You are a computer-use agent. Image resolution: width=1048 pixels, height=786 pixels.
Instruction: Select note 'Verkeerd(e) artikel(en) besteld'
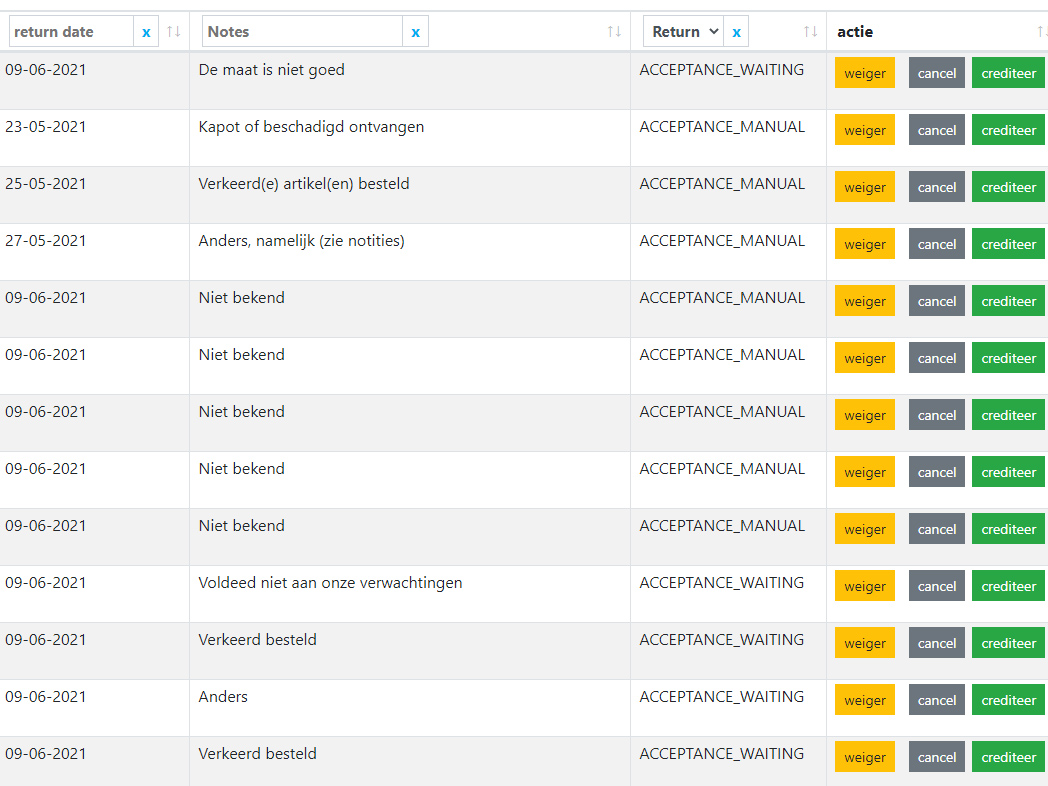[303, 184]
